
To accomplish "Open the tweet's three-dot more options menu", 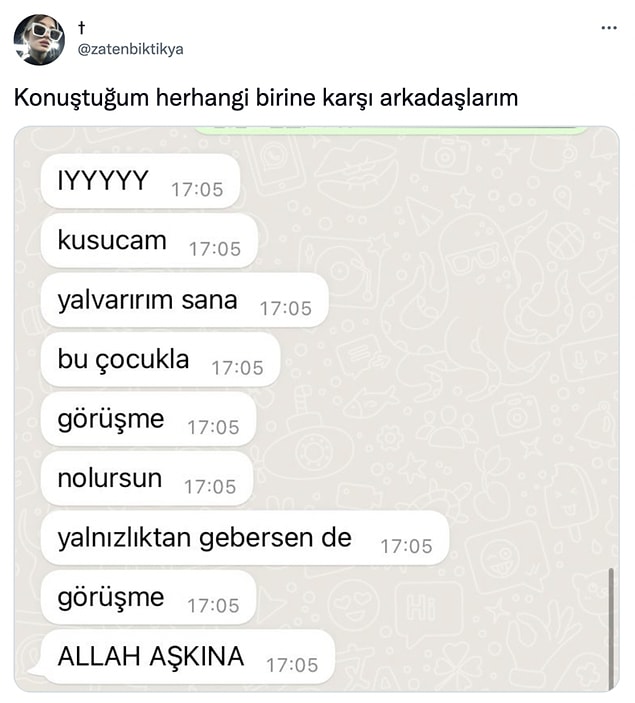I will coord(609,28).
